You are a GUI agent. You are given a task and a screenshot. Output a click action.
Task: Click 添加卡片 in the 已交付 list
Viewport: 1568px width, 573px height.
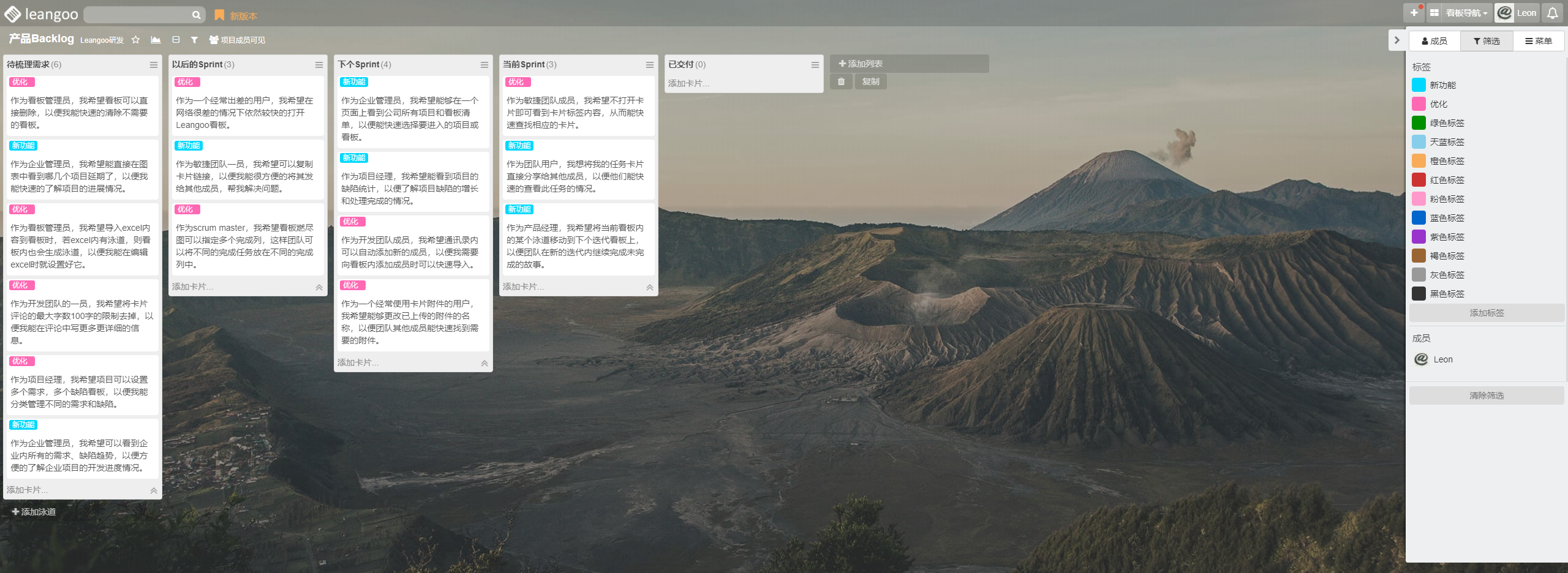point(689,83)
